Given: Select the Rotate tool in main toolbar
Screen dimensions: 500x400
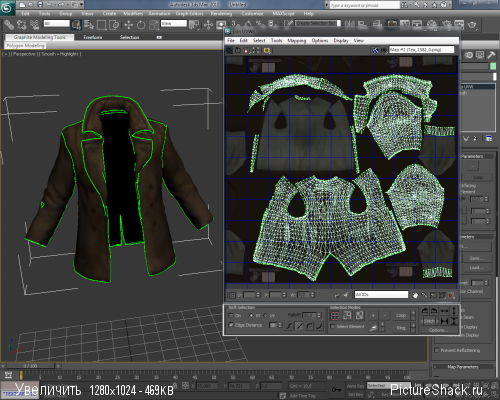Looking at the screenshot, I should pos(141,25).
